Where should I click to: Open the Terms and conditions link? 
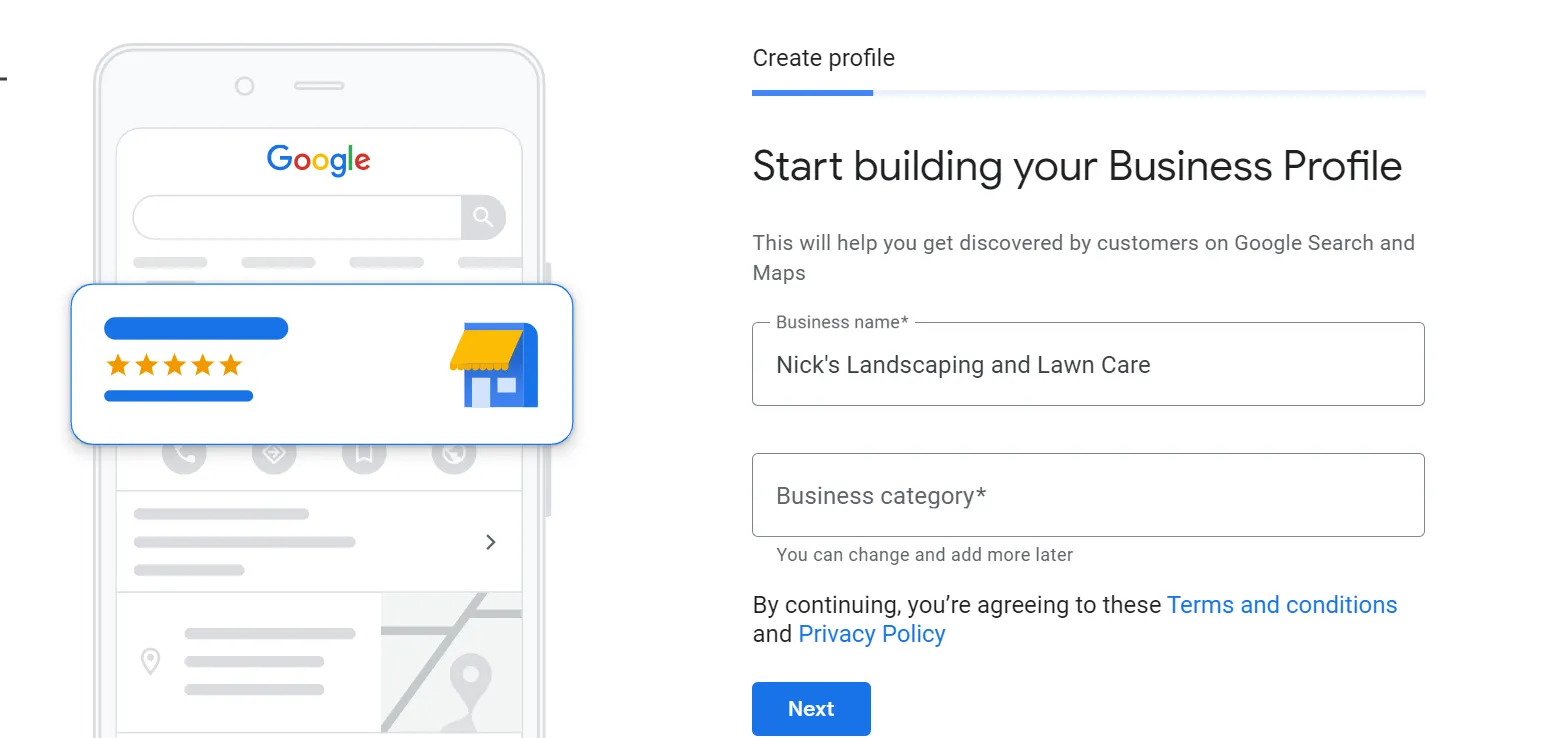[1282, 605]
